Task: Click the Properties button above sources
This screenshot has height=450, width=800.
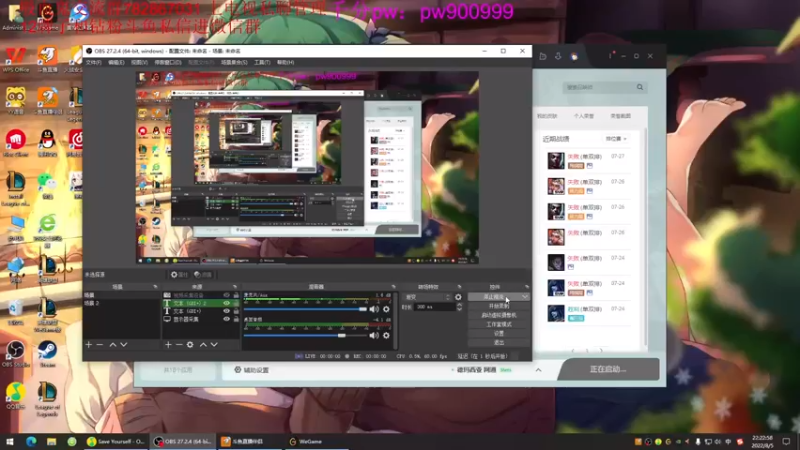Action: [x=179, y=274]
